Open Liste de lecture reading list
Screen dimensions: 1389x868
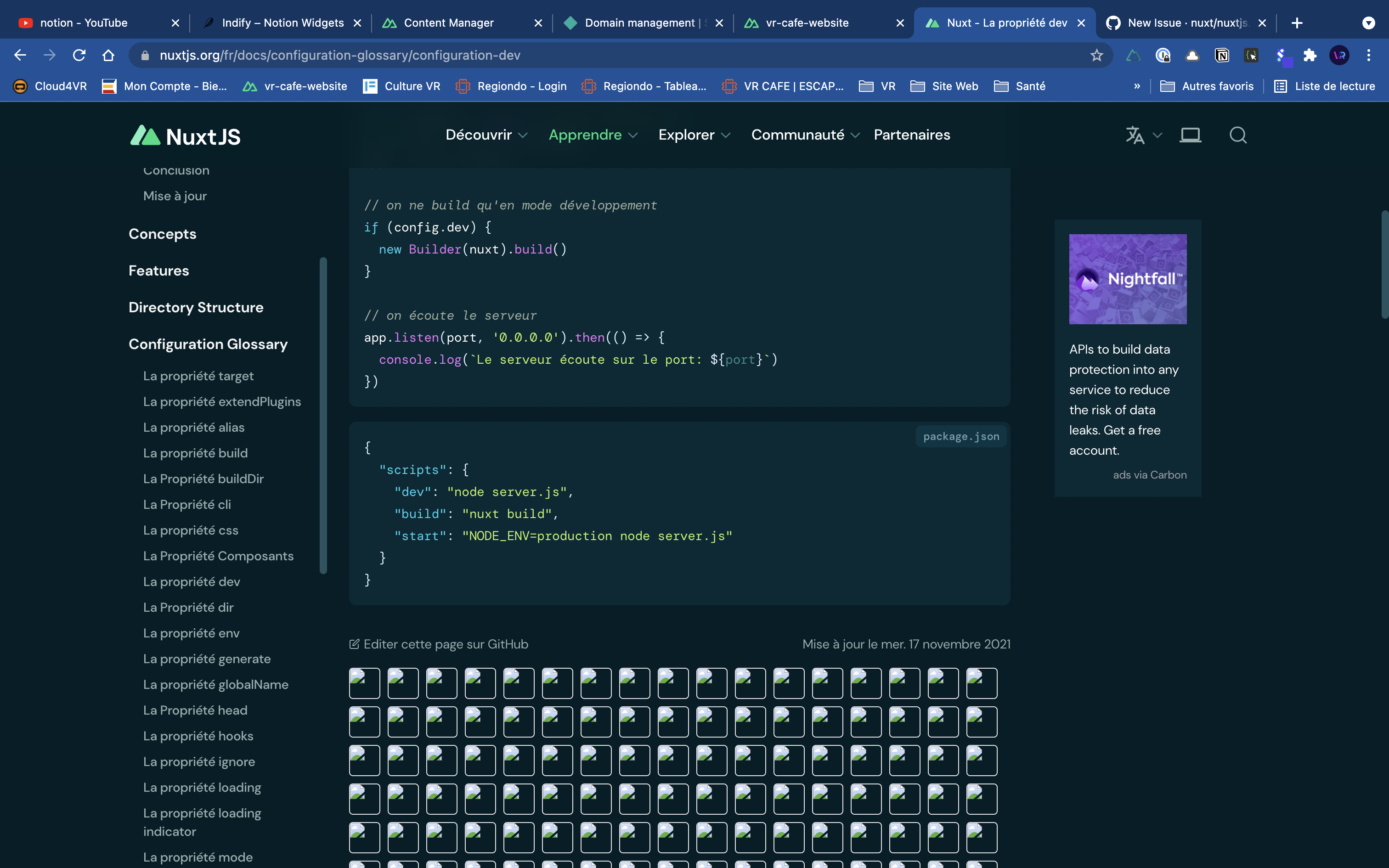pos(1325,86)
